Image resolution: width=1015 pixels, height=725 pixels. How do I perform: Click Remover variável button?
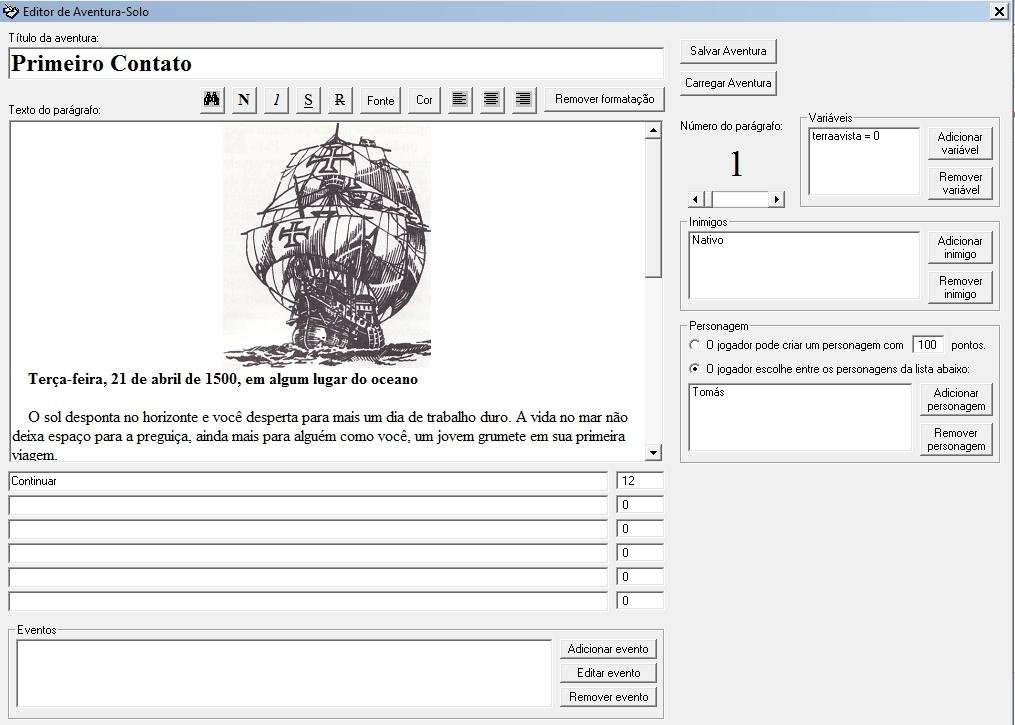click(960, 183)
